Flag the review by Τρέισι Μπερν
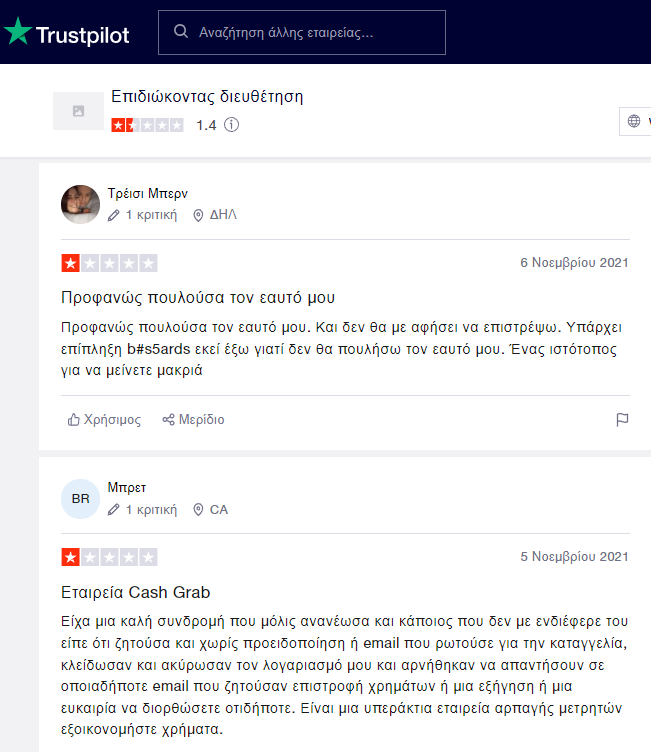This screenshot has width=651, height=752. [622, 420]
